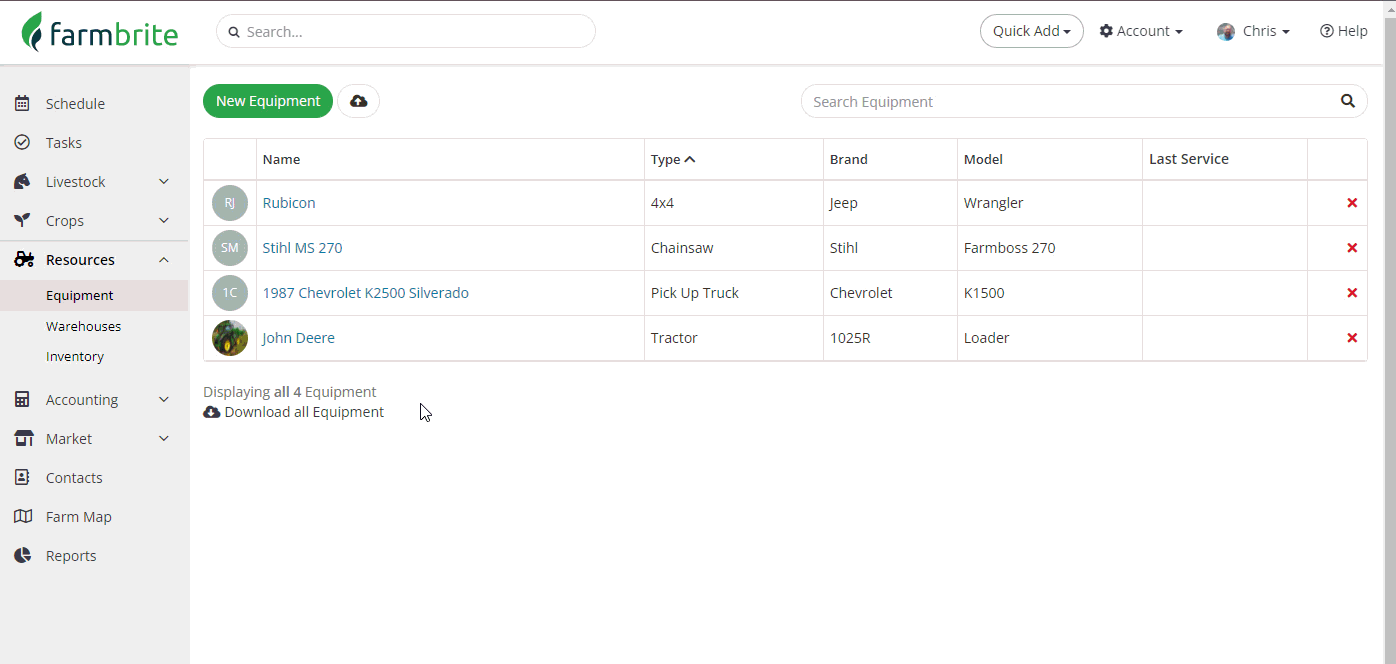This screenshot has height=664, width=1396.
Task: Expand the Accounting sidebar section
Action: coord(164,400)
